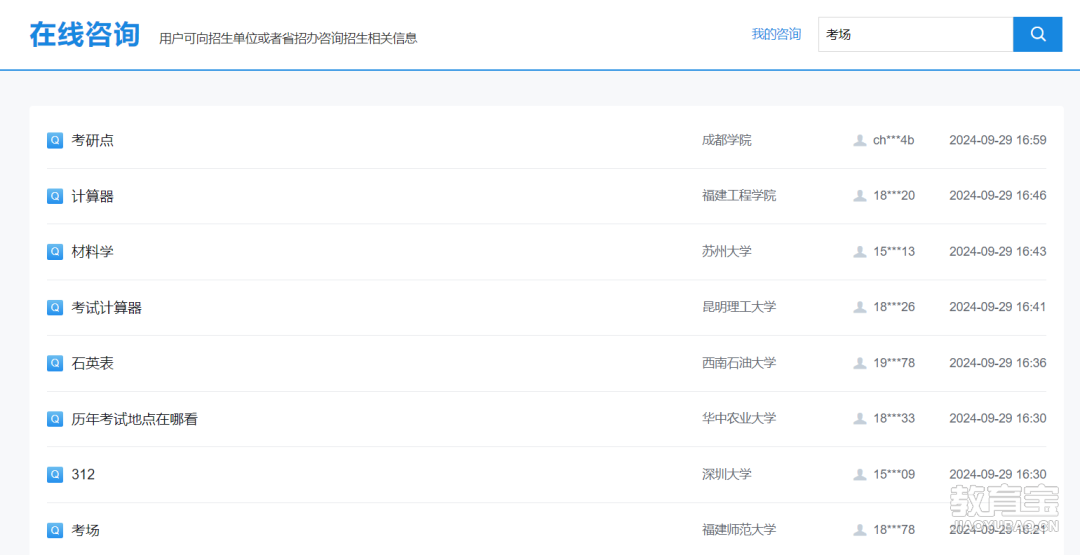This screenshot has width=1080, height=555.
Task: Open the 考场 question from 福建师范大学
Action: point(85,530)
